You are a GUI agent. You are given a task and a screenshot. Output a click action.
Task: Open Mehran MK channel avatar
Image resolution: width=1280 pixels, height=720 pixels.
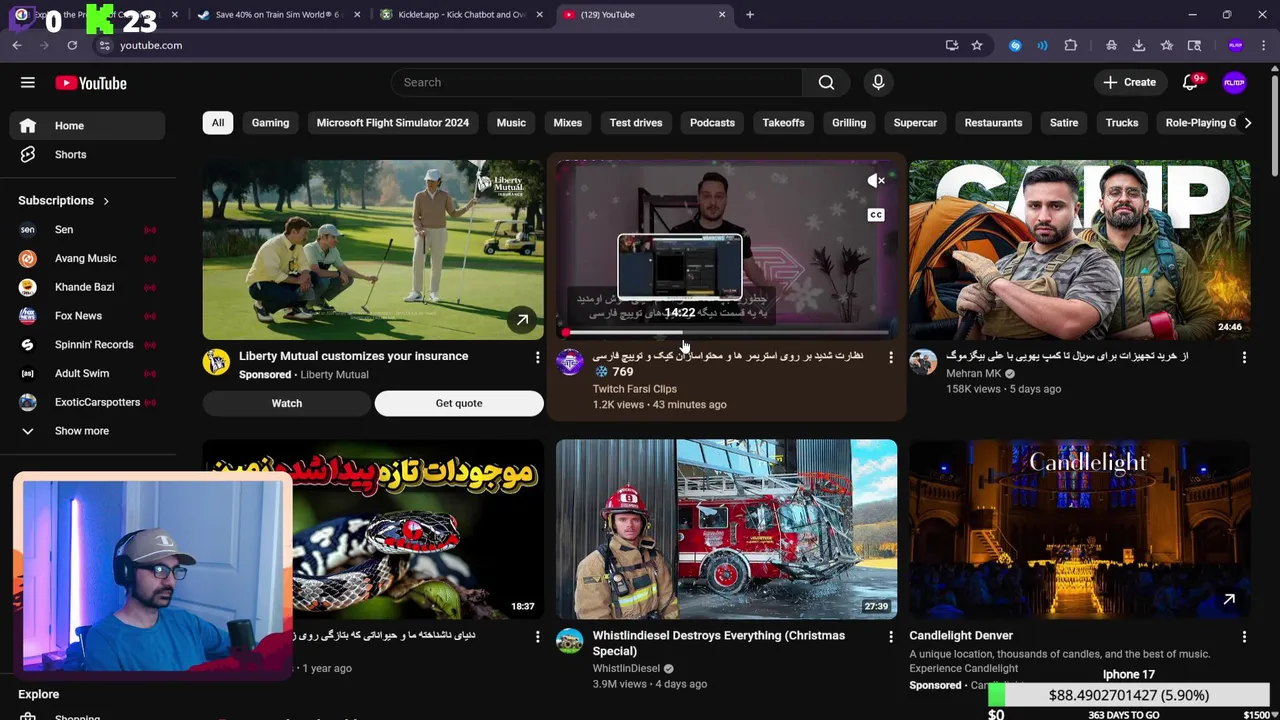(x=922, y=362)
